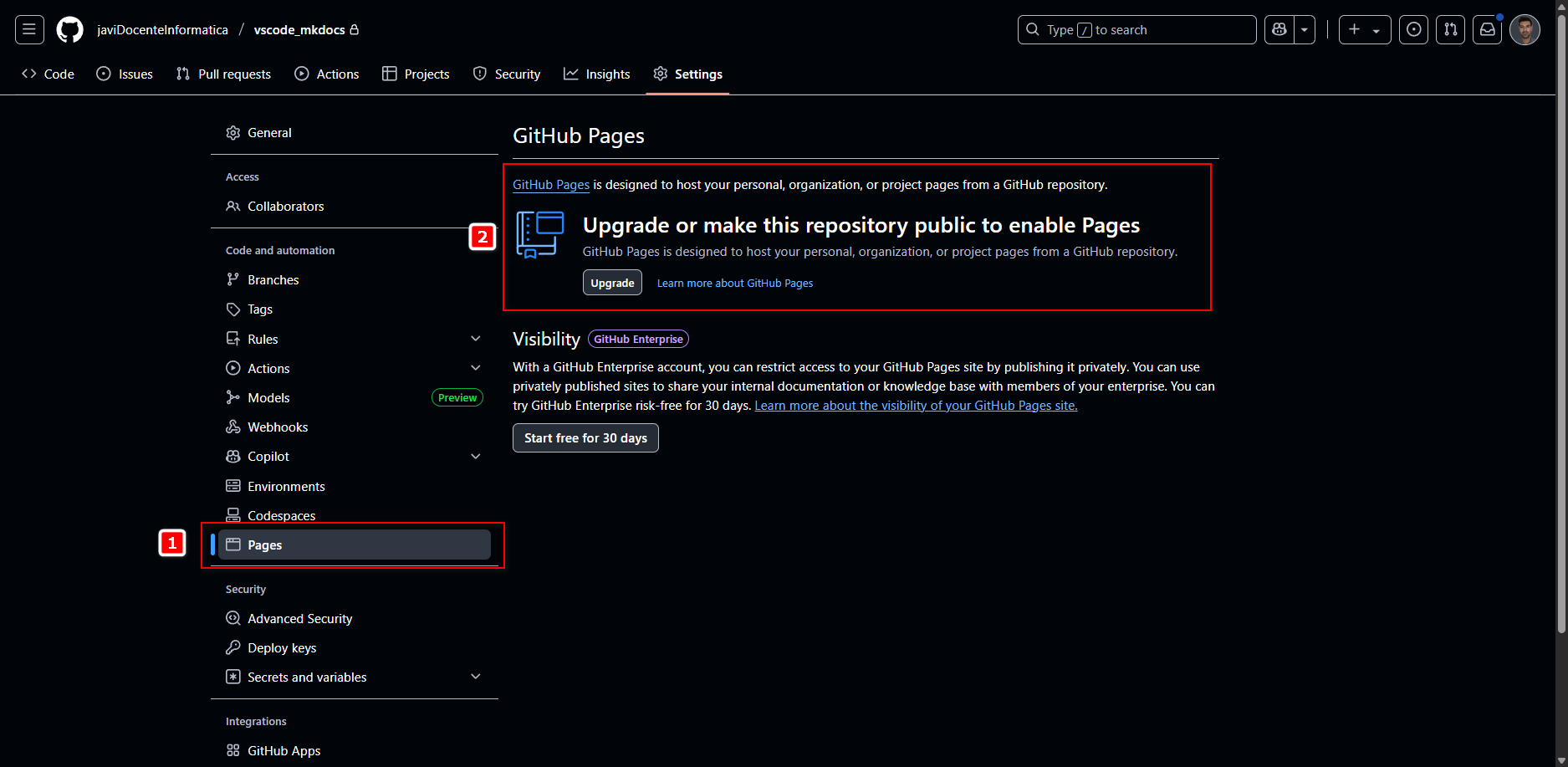Expand the Rules section chevron

coord(476,339)
